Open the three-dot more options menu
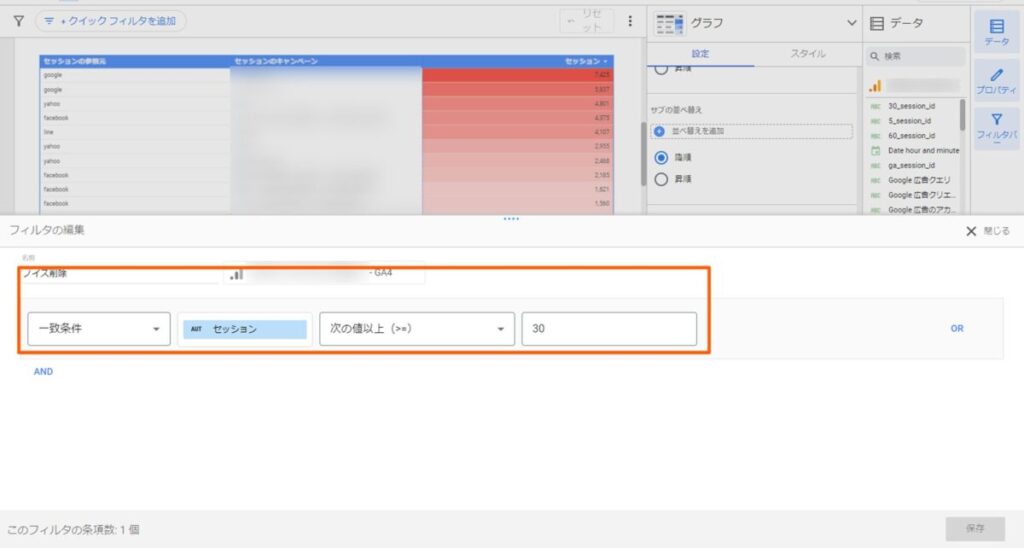The image size is (1024, 548). click(630, 21)
